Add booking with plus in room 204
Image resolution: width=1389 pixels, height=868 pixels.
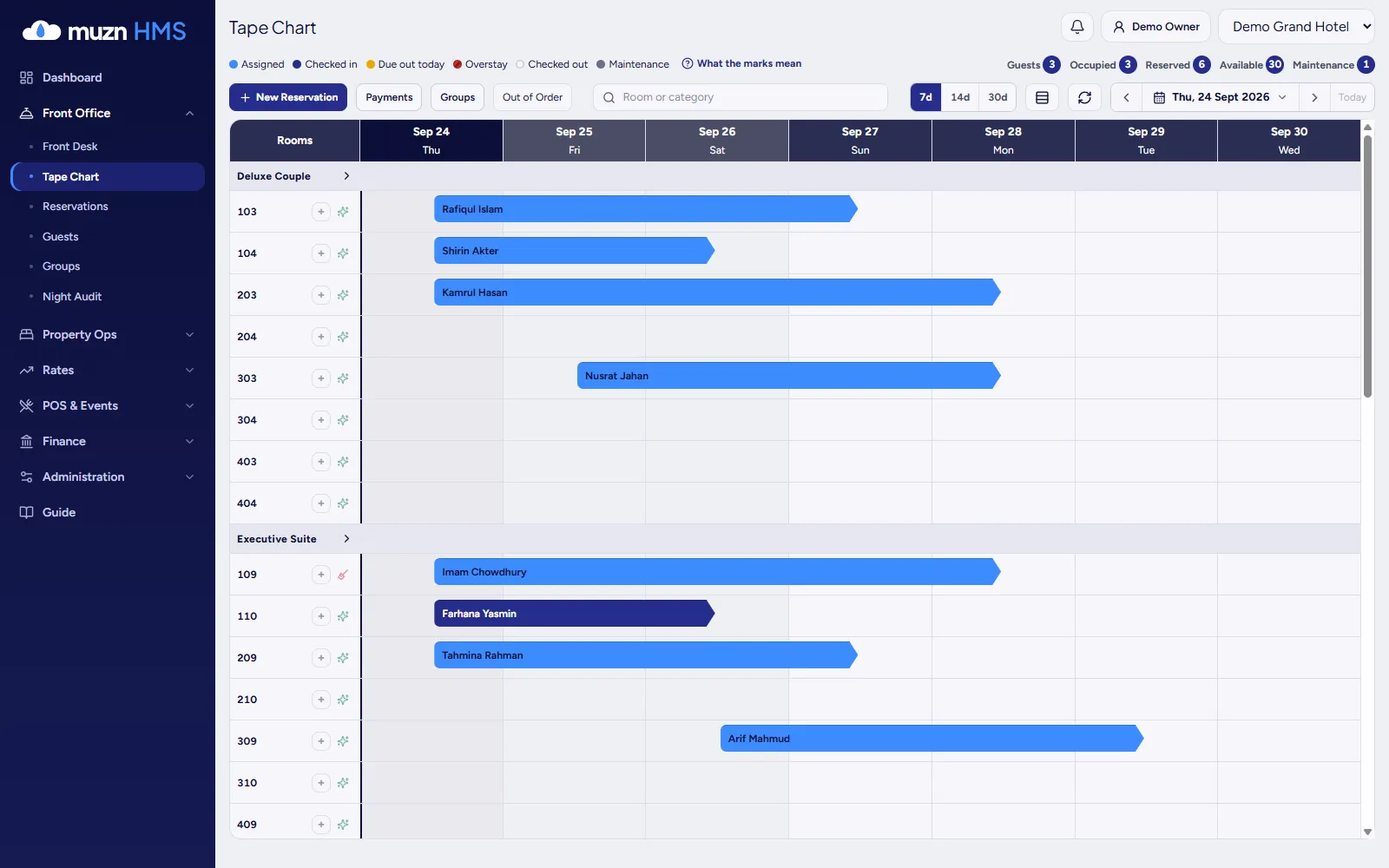tap(321, 337)
